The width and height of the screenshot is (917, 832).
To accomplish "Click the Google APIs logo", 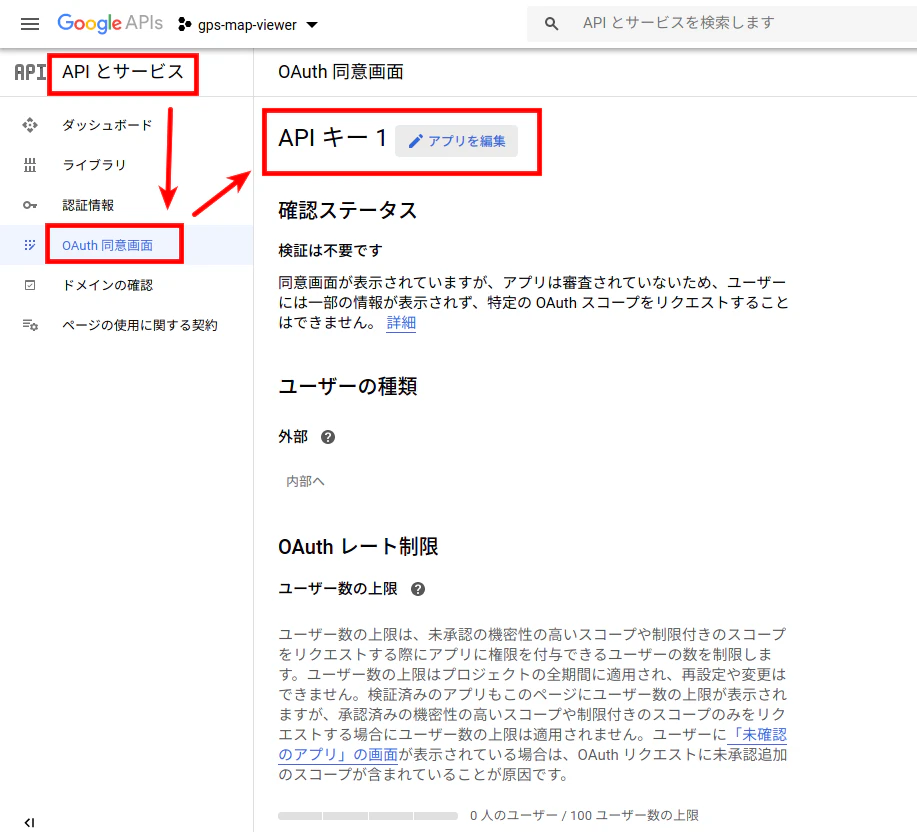I will coord(110,23).
